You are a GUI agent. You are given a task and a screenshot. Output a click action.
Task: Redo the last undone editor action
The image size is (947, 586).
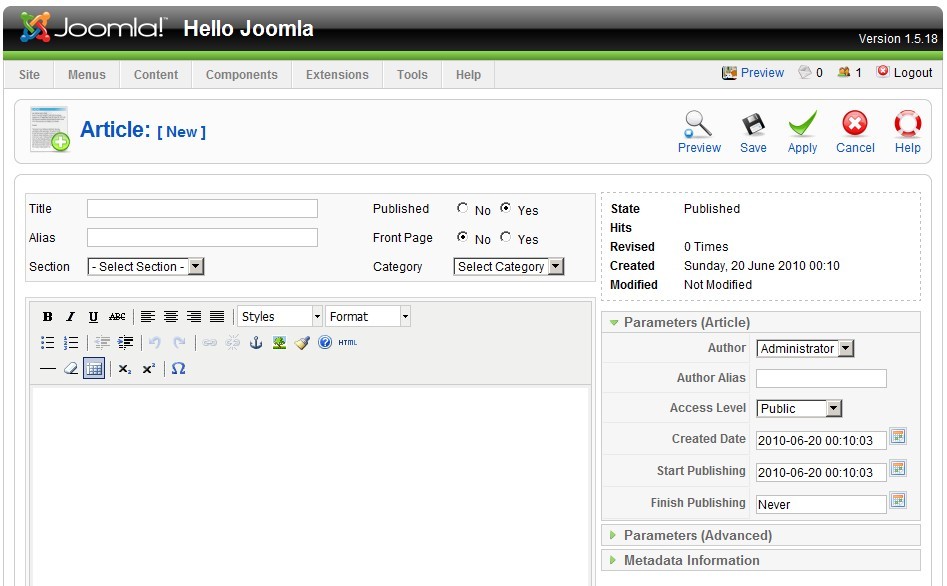coord(179,343)
